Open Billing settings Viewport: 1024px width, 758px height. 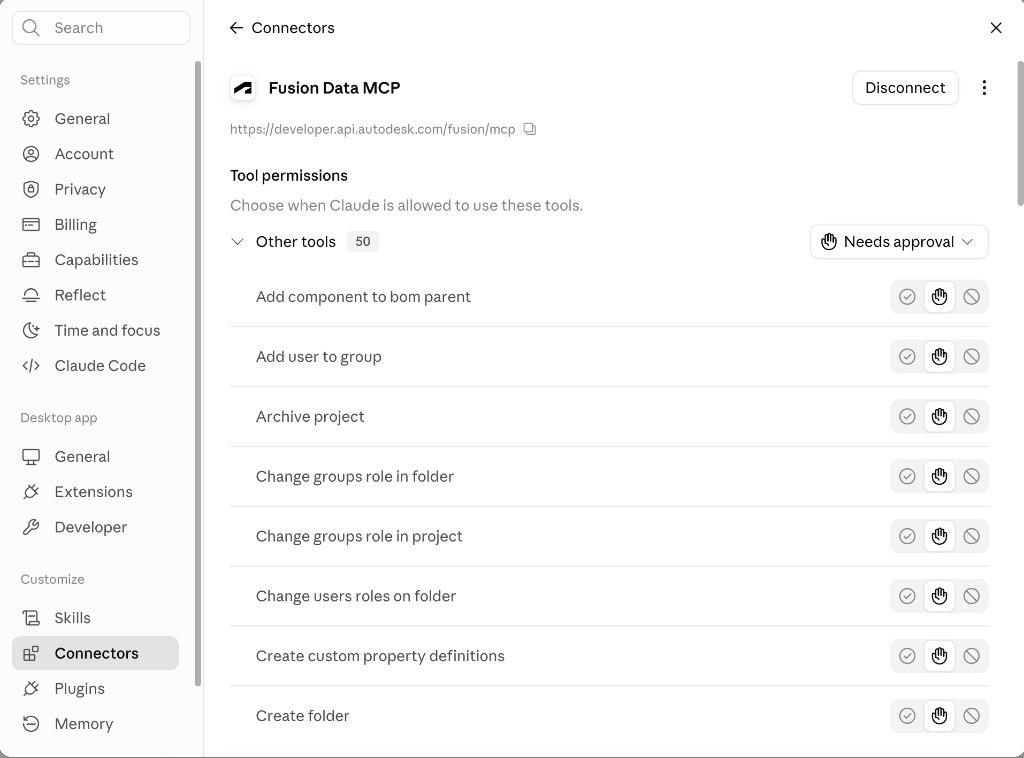coord(95,225)
